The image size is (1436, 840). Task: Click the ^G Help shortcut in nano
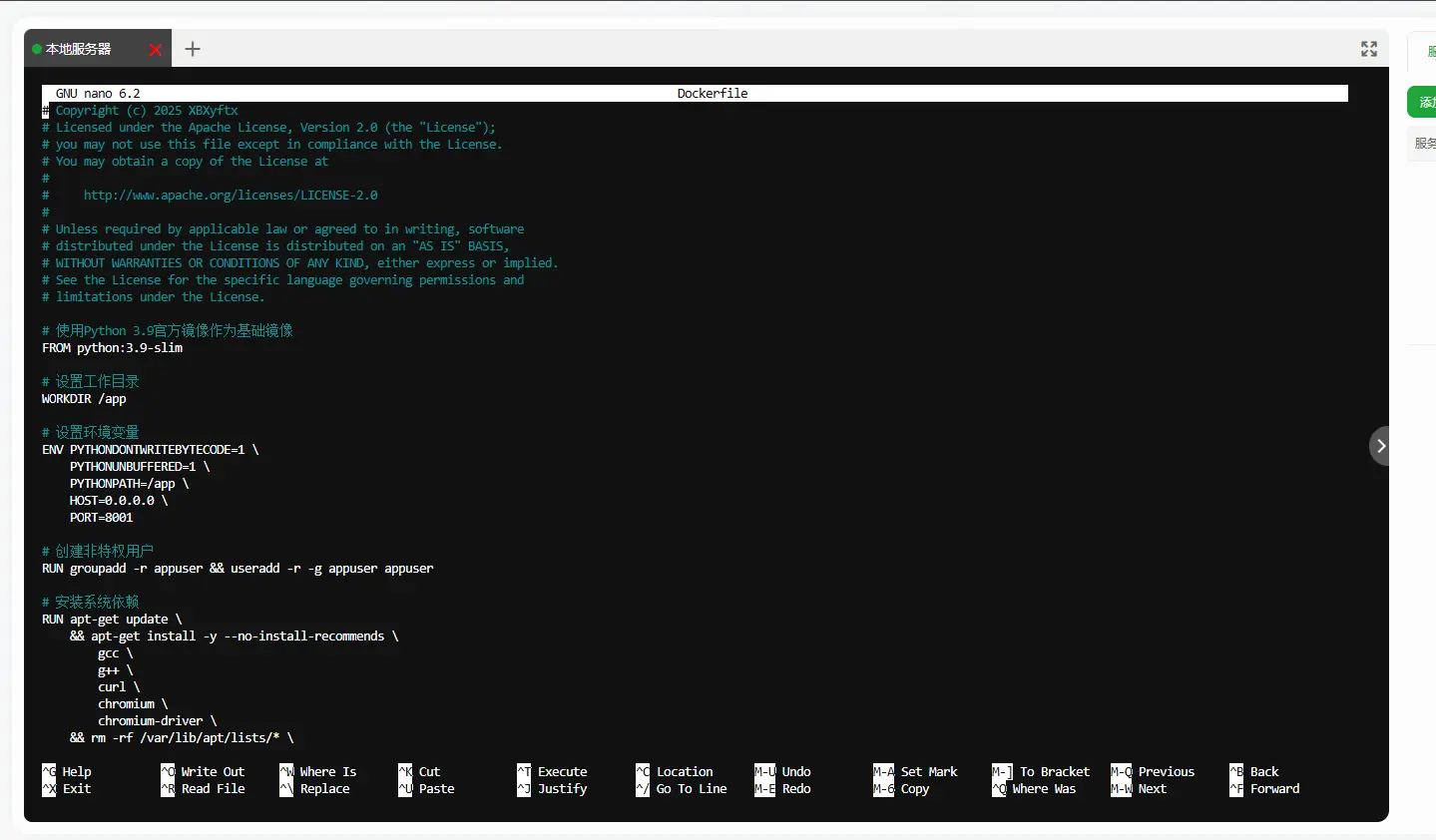(x=67, y=772)
